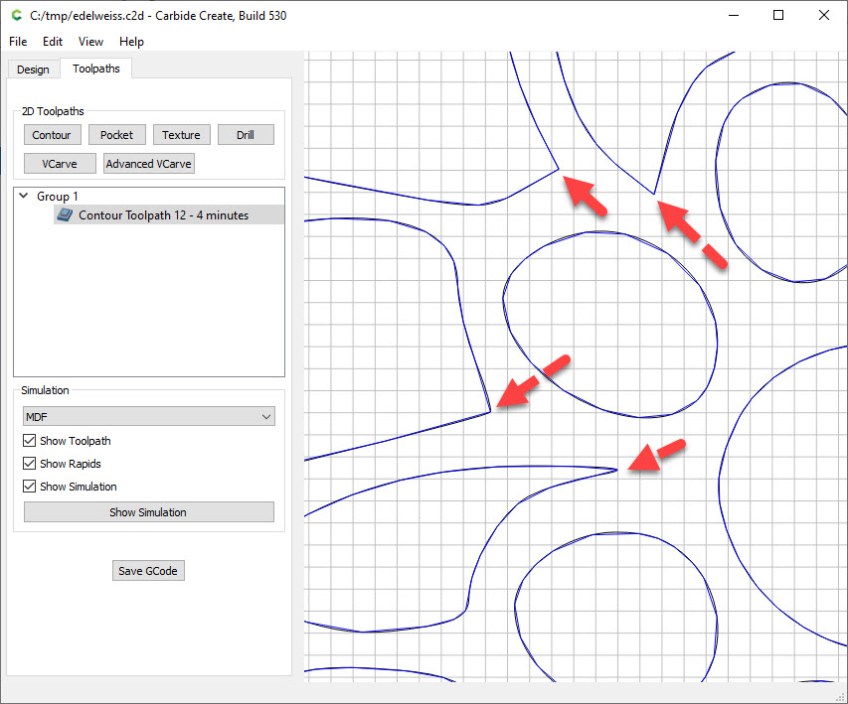
Task: Toggle the Show Rapids checkbox
Action: pyautogui.click(x=29, y=464)
